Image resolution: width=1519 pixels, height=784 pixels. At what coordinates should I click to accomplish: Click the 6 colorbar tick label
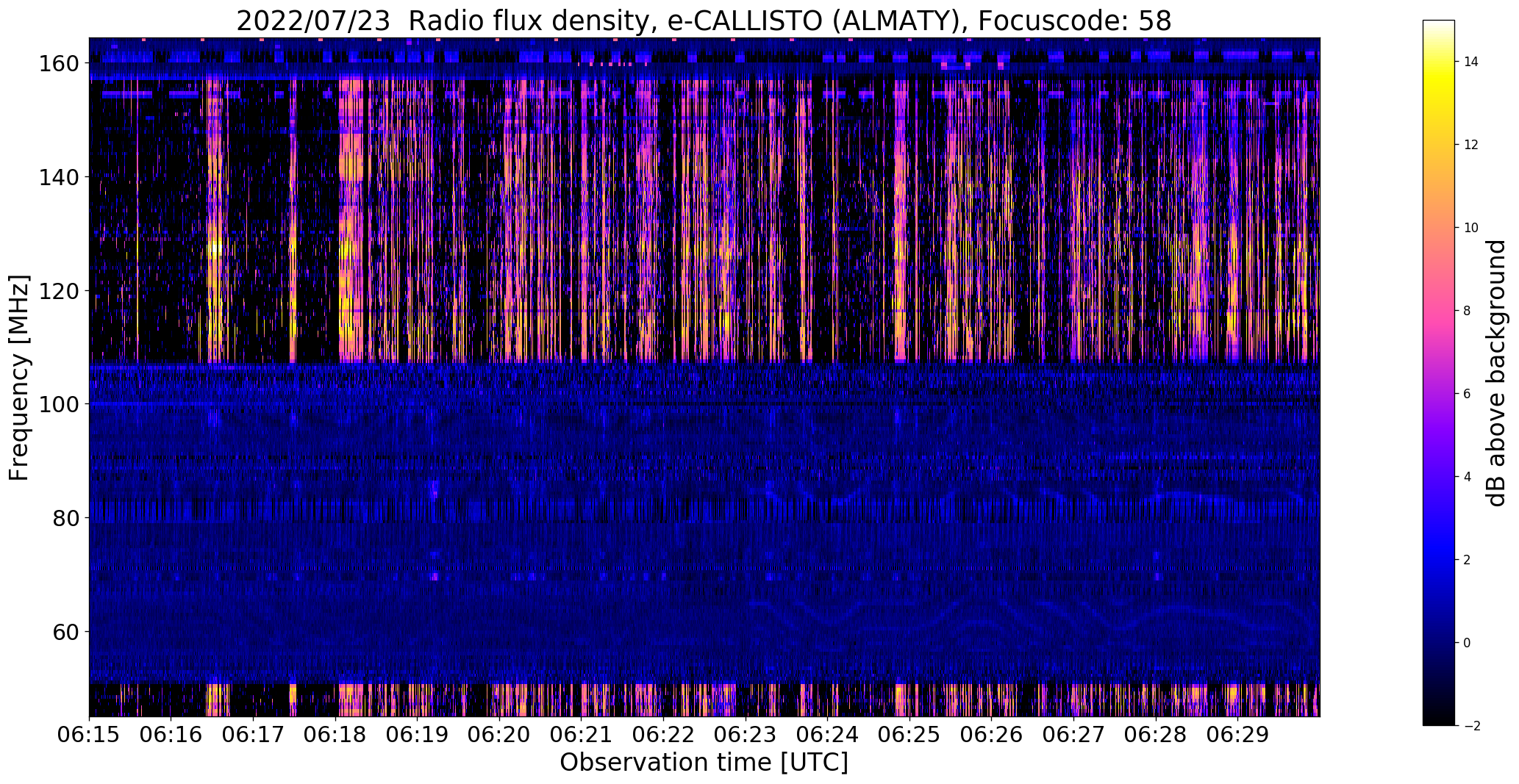(1468, 394)
